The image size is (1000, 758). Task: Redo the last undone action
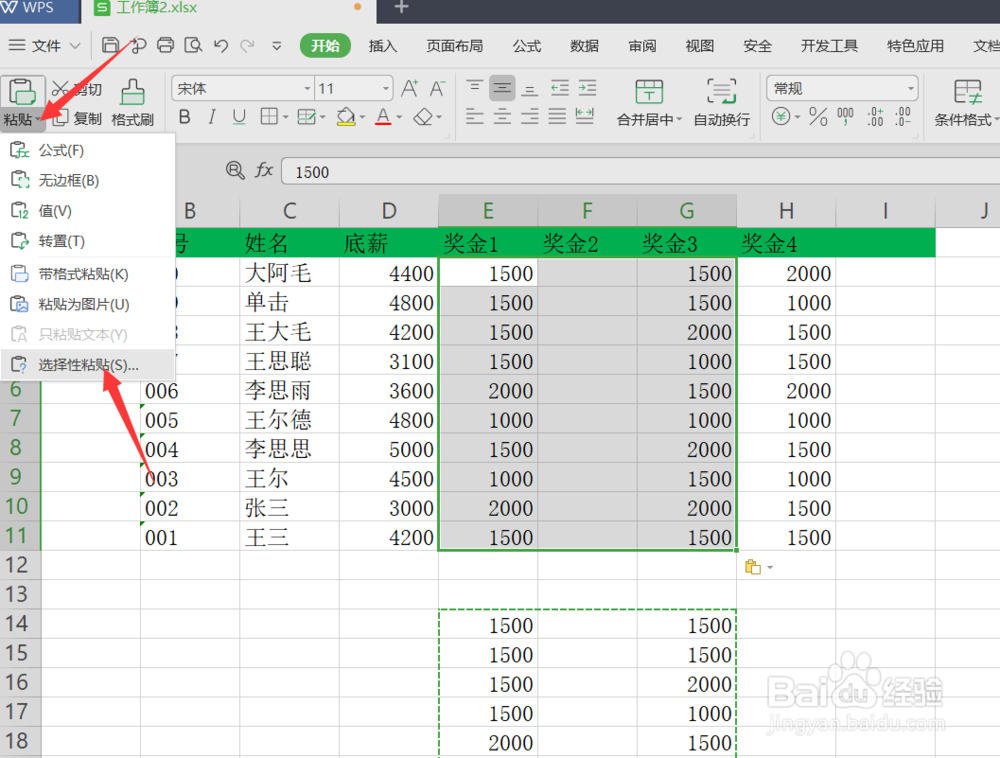click(247, 45)
